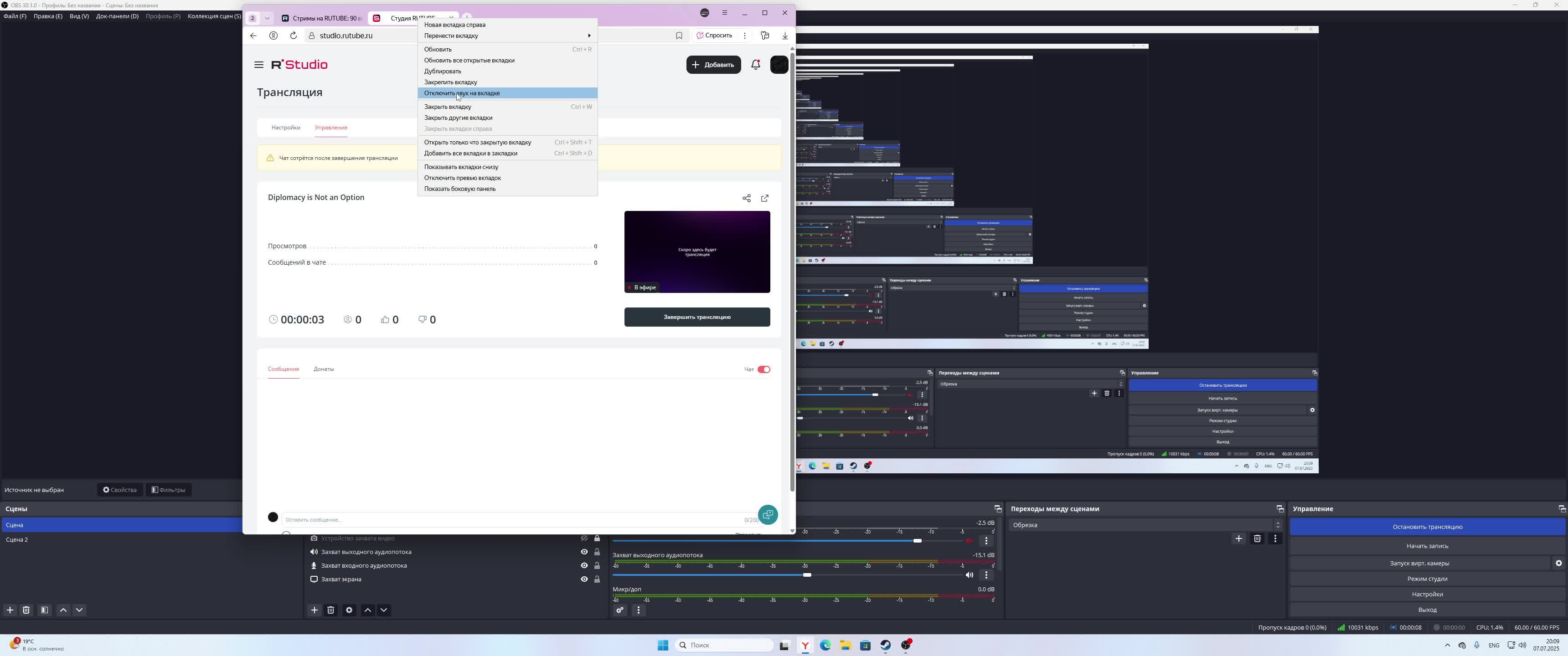Unmute the top mixer channel red speaker
This screenshot has height=656, width=1568.
pyautogui.click(x=970, y=541)
